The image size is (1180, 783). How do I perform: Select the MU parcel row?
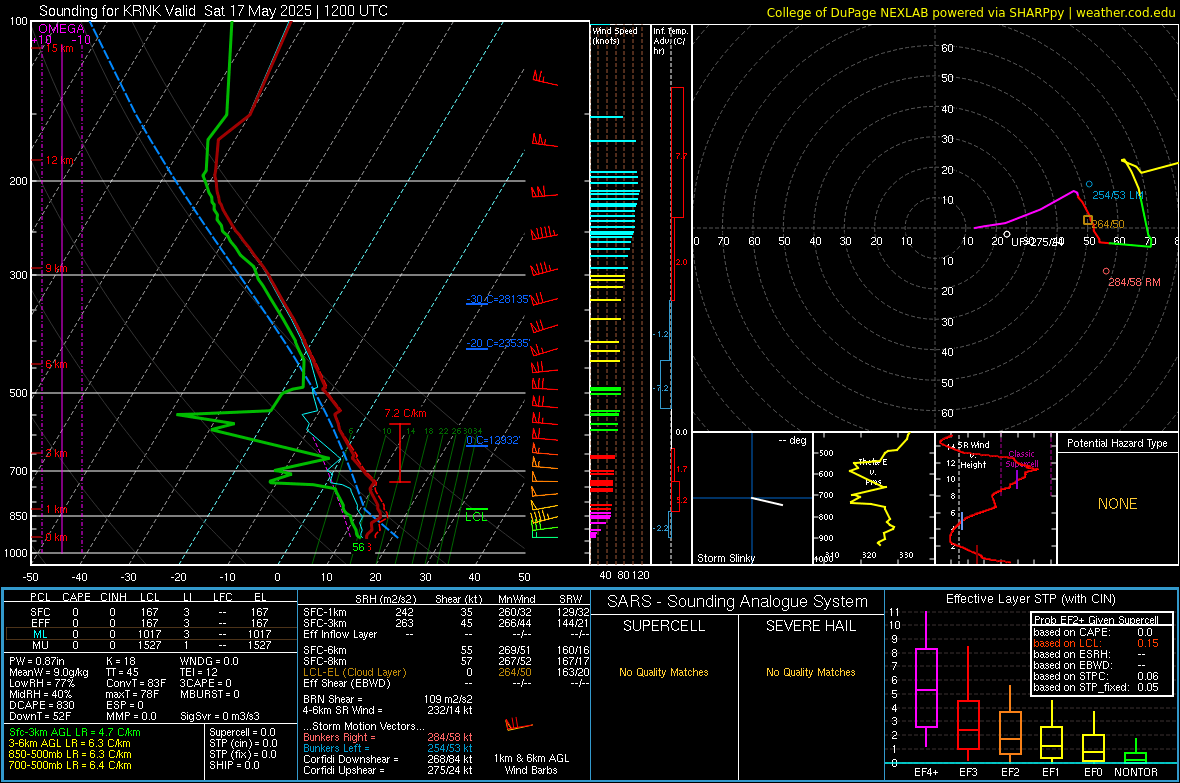pos(149,645)
